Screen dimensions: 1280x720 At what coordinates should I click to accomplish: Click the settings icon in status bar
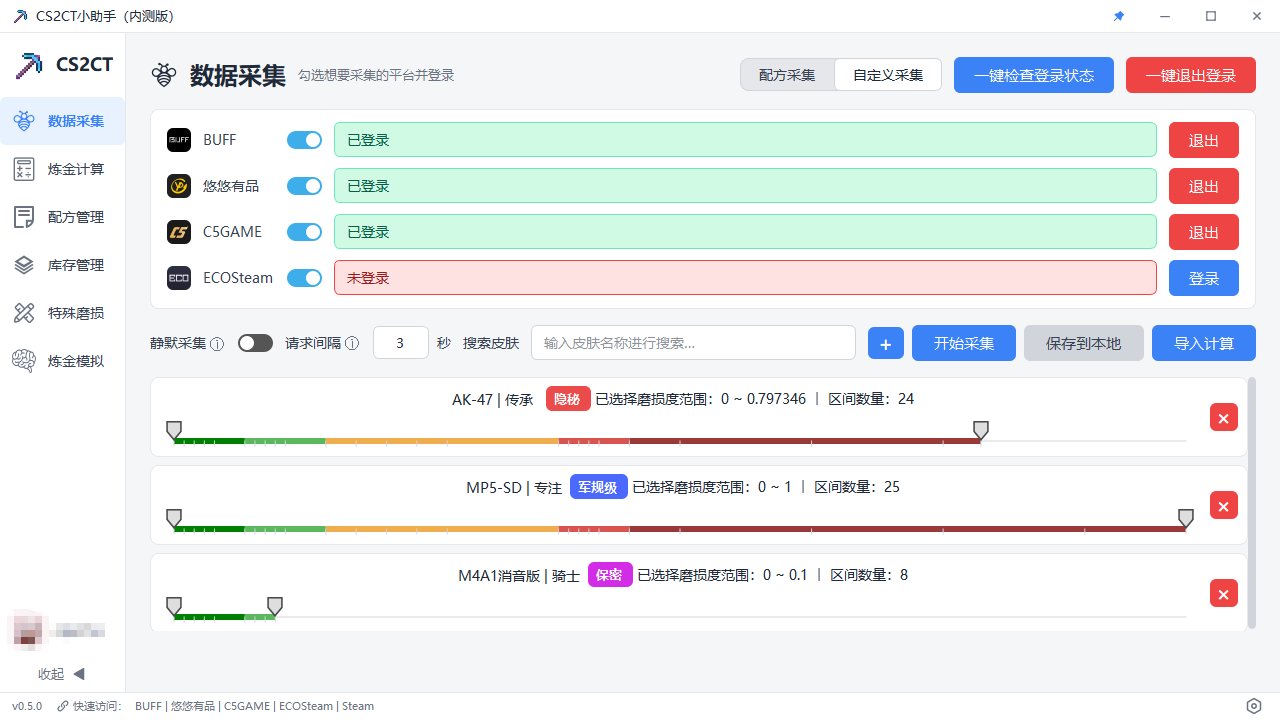tap(1254, 706)
